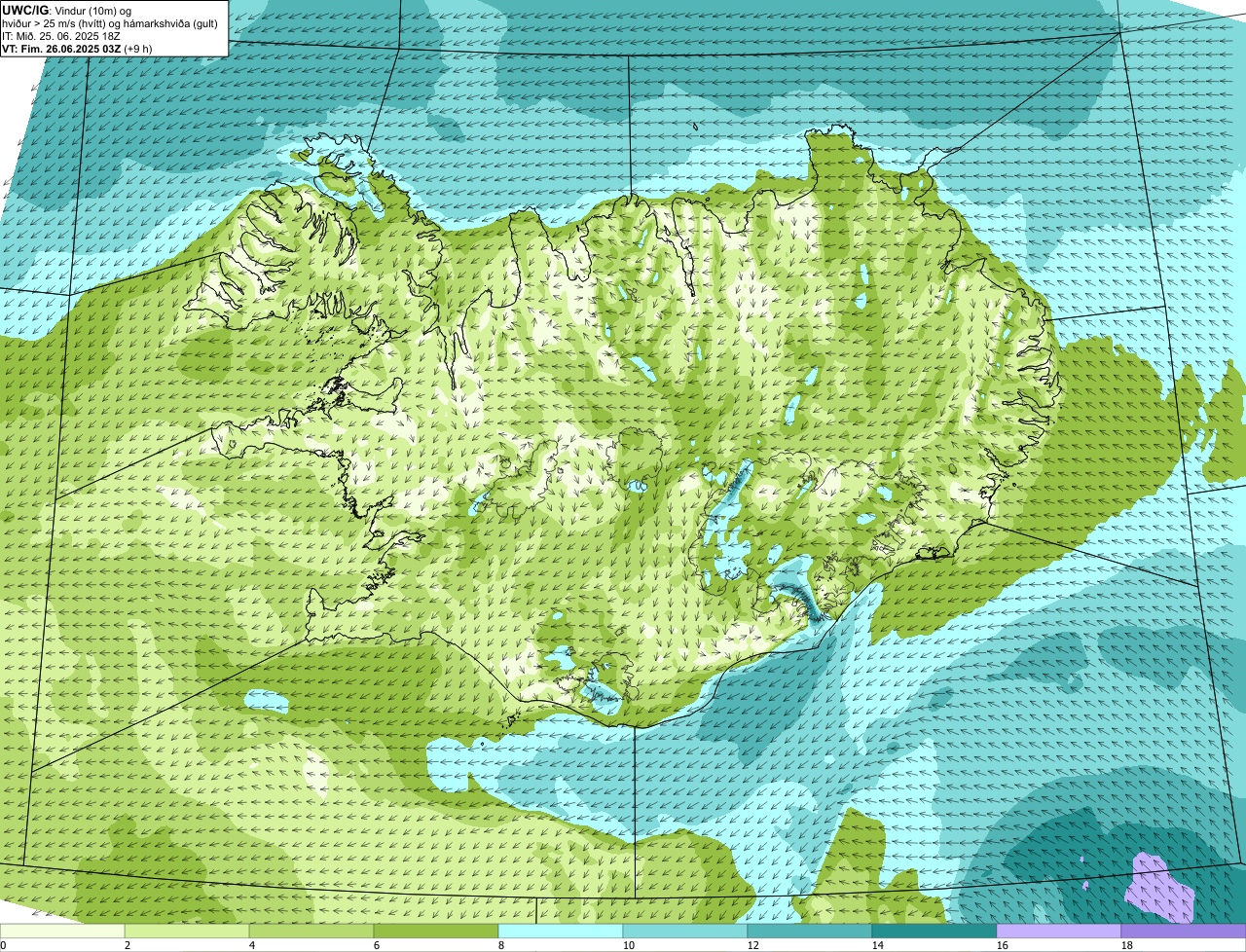Click the 'VT: Fim. 26.06.2025 03Z (+9 h)' line
1246x952 pixels.
point(77,49)
